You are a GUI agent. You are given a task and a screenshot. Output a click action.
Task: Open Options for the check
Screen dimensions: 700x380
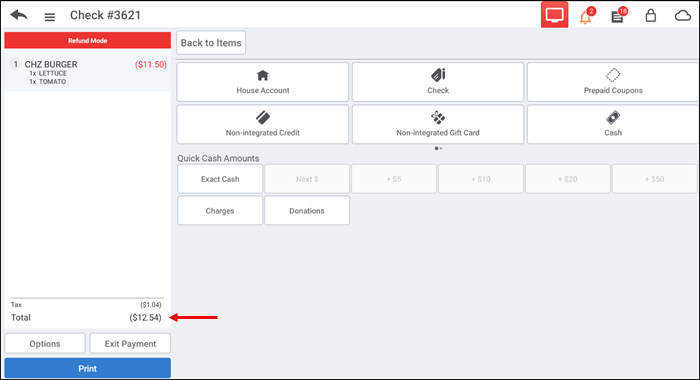(45, 343)
